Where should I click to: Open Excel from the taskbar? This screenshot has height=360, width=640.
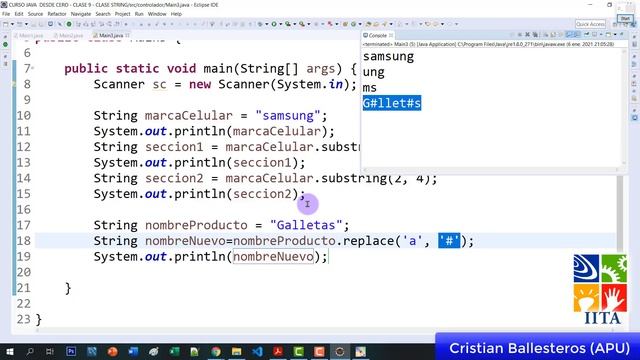175,351
